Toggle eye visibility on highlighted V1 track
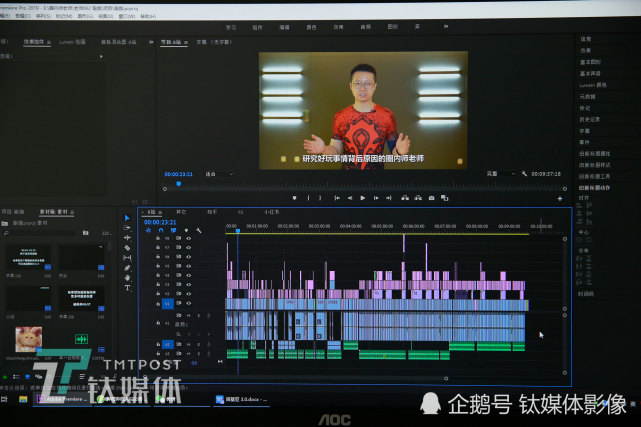This screenshot has height=427, width=641. tap(189, 303)
